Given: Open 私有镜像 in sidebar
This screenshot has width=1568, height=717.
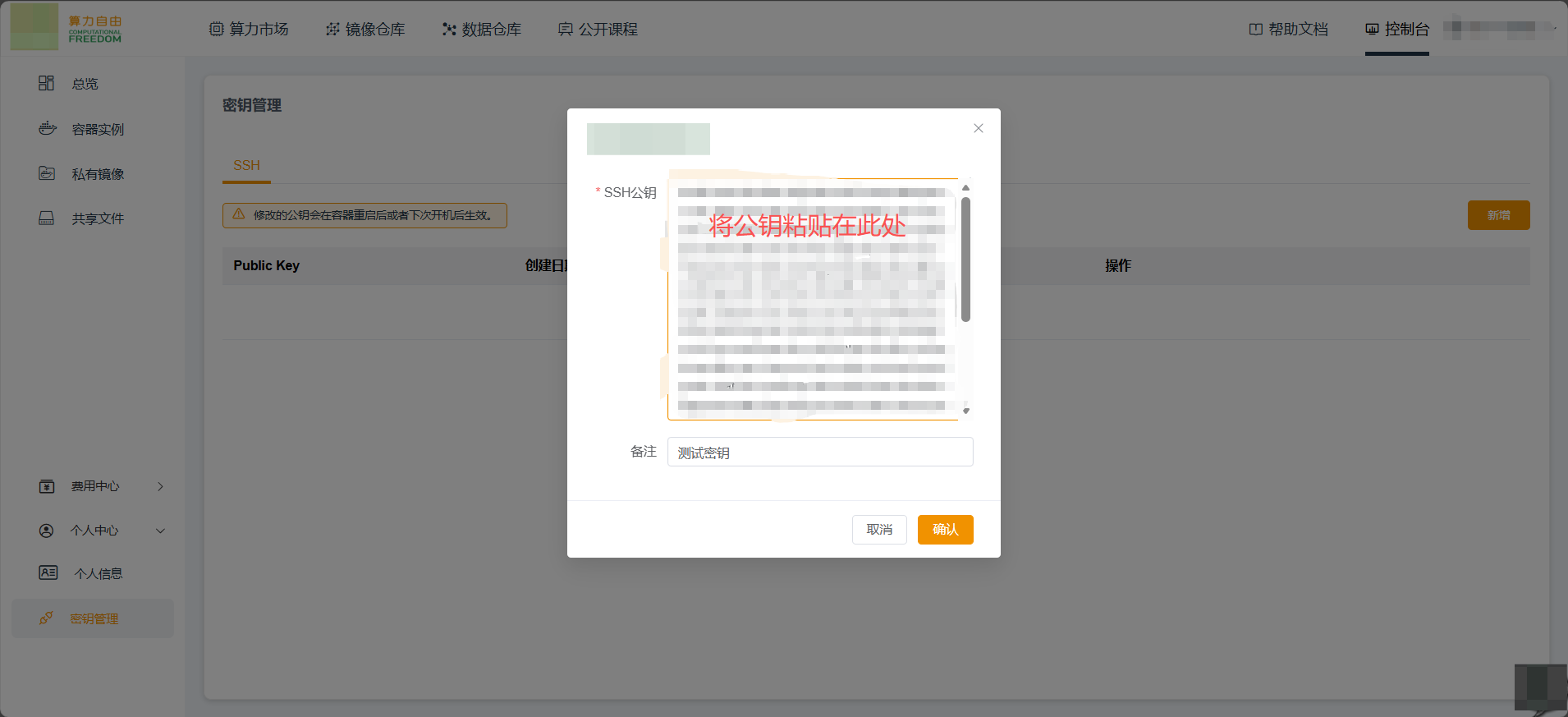Looking at the screenshot, I should [98, 174].
